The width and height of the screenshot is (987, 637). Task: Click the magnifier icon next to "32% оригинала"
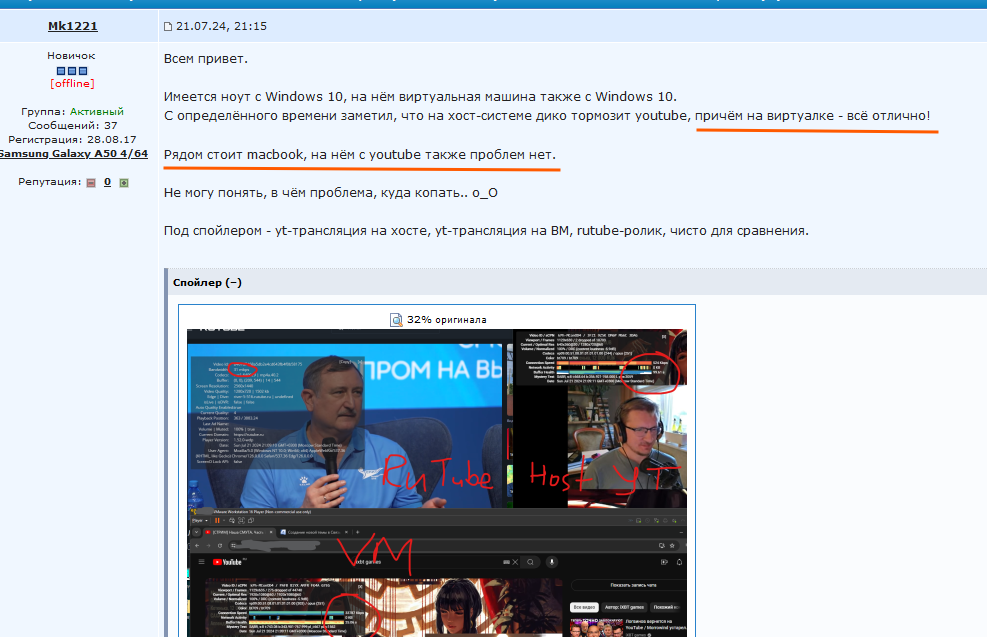point(396,320)
